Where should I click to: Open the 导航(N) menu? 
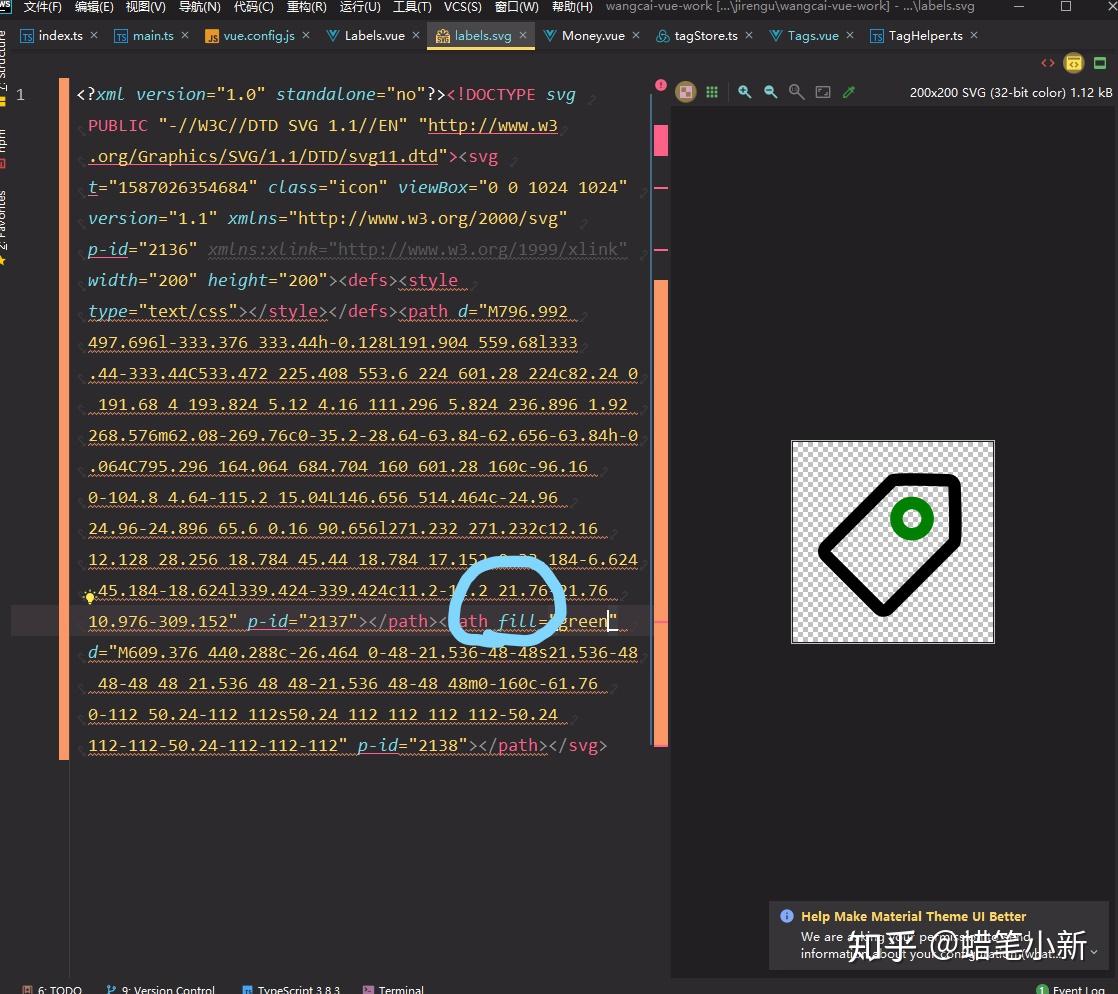[x=200, y=7]
